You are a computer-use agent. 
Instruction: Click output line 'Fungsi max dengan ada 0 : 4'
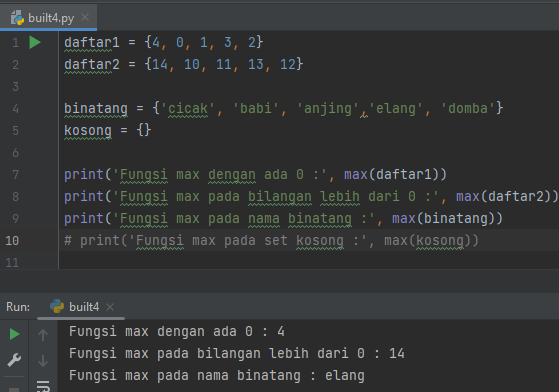(x=177, y=331)
